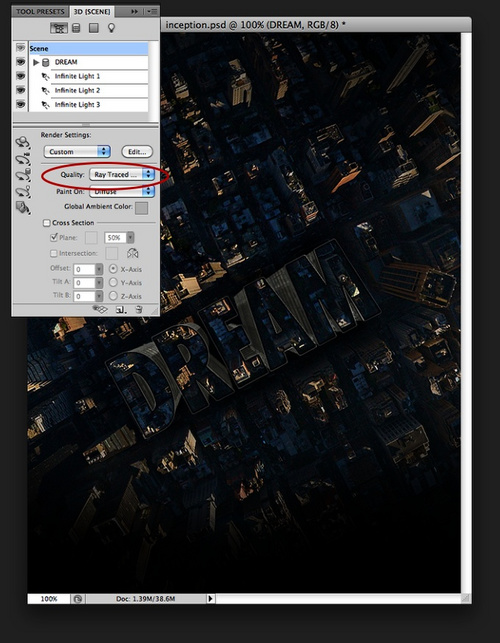The height and width of the screenshot is (643, 500).
Task: Select the X-Axis radio button
Action: pyautogui.click(x=113, y=269)
